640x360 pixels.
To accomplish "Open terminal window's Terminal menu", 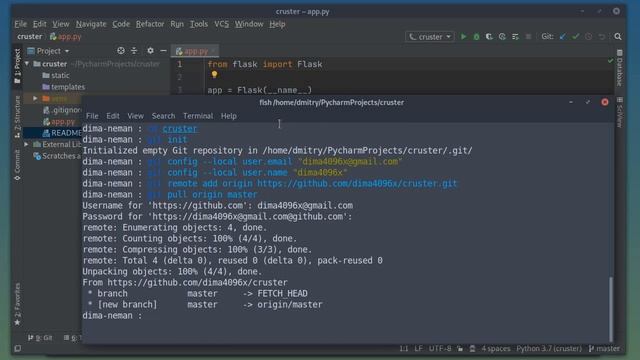I will pyautogui.click(x=198, y=116).
